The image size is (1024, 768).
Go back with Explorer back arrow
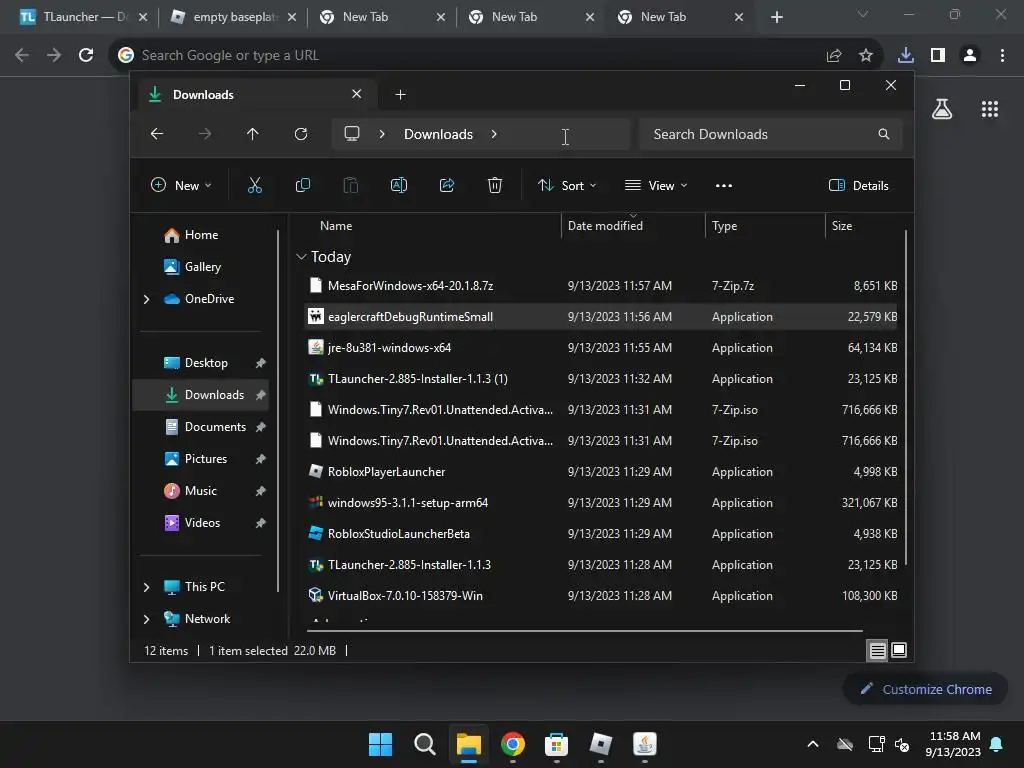pos(157,134)
